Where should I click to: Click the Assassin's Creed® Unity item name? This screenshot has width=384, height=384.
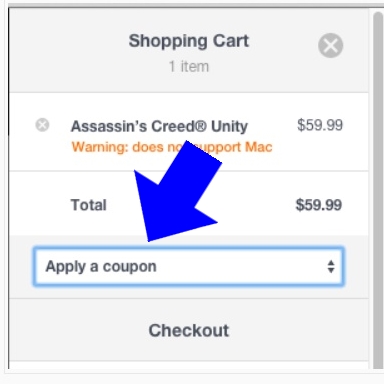(x=159, y=126)
